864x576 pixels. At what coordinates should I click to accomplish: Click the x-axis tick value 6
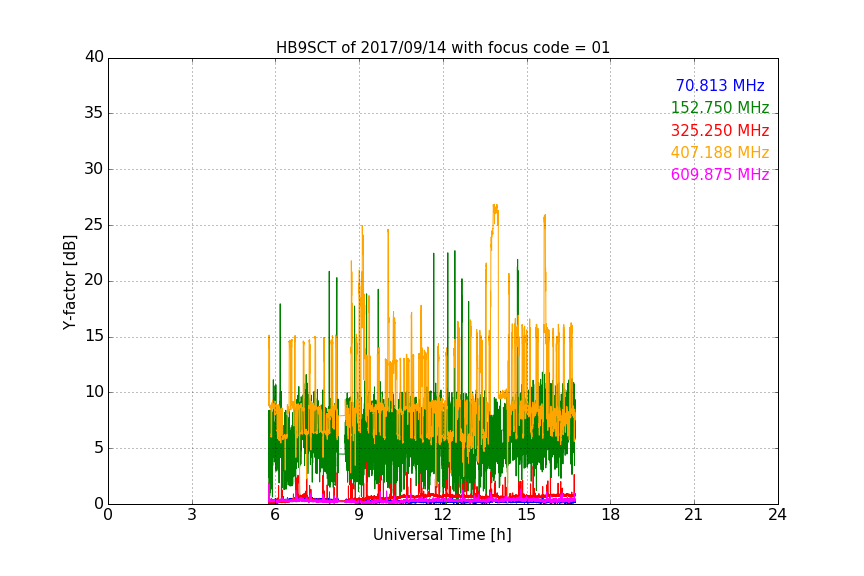275,515
